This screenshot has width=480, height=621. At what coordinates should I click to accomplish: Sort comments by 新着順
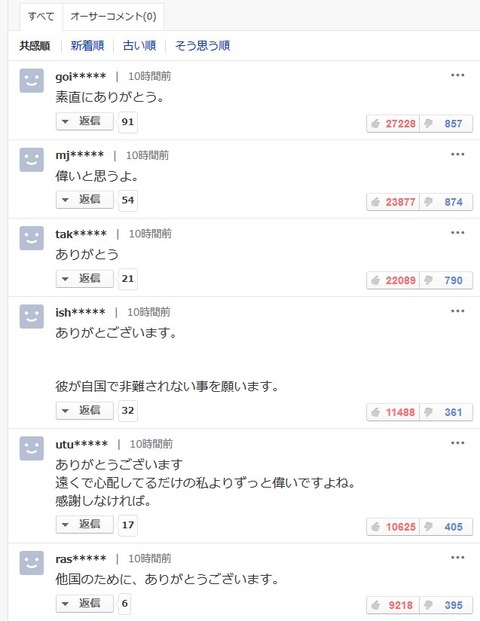pos(87,46)
